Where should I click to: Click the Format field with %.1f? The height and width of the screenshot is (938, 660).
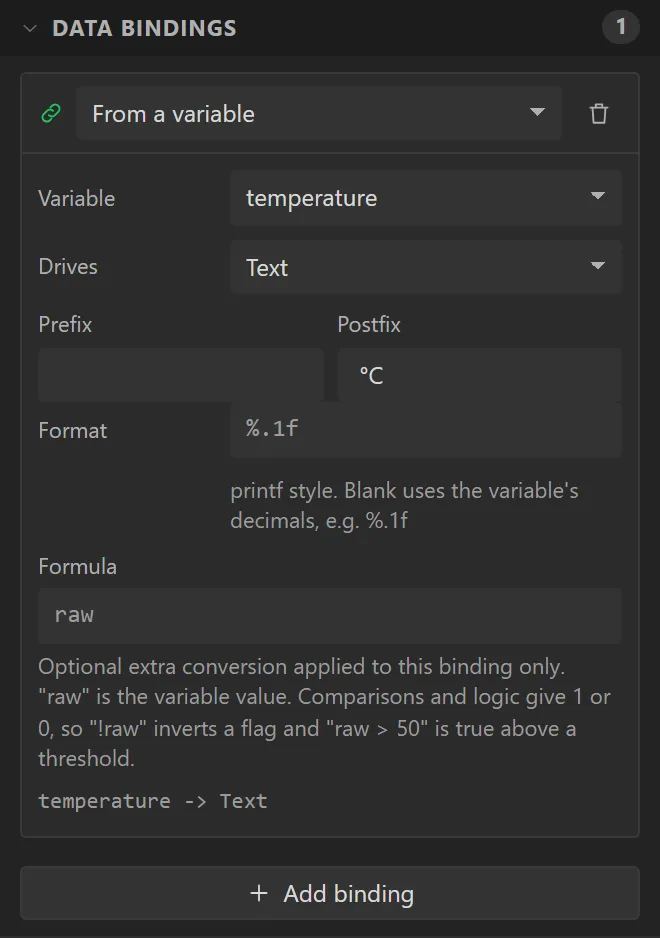[x=426, y=430]
